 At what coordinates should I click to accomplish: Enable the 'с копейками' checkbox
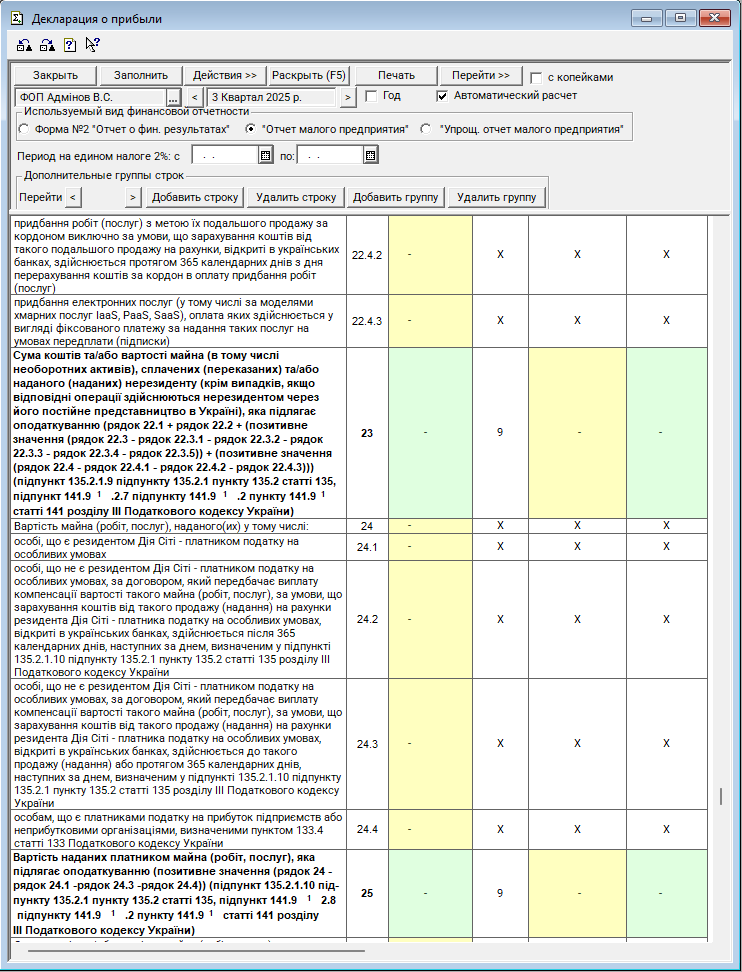(537, 77)
